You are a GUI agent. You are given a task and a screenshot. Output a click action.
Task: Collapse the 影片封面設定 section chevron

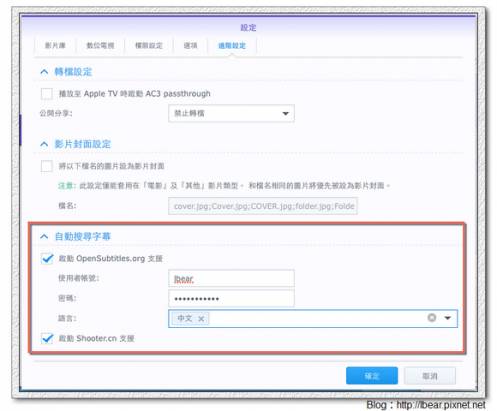pos(44,144)
